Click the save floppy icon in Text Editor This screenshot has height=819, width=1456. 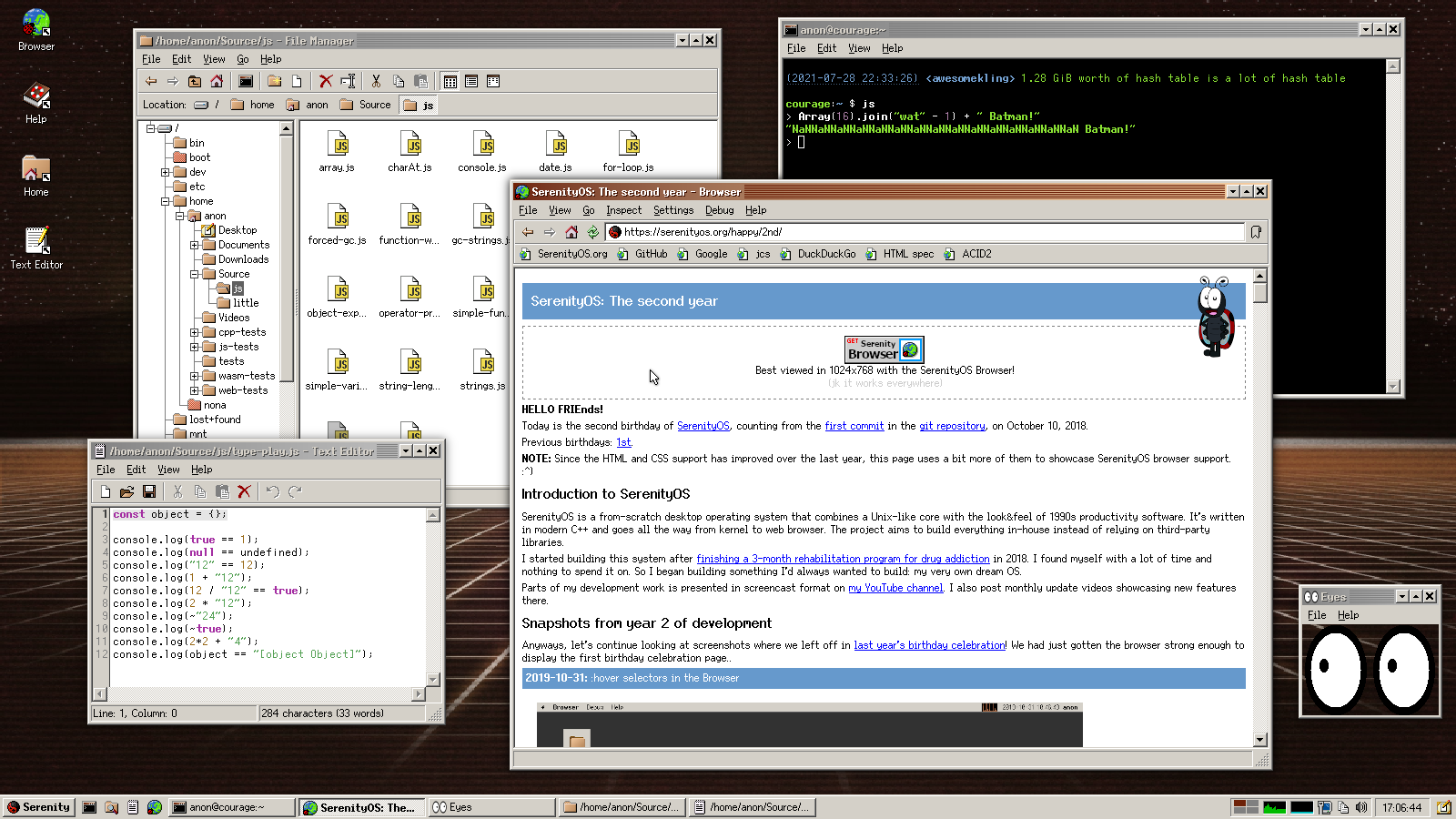149,491
